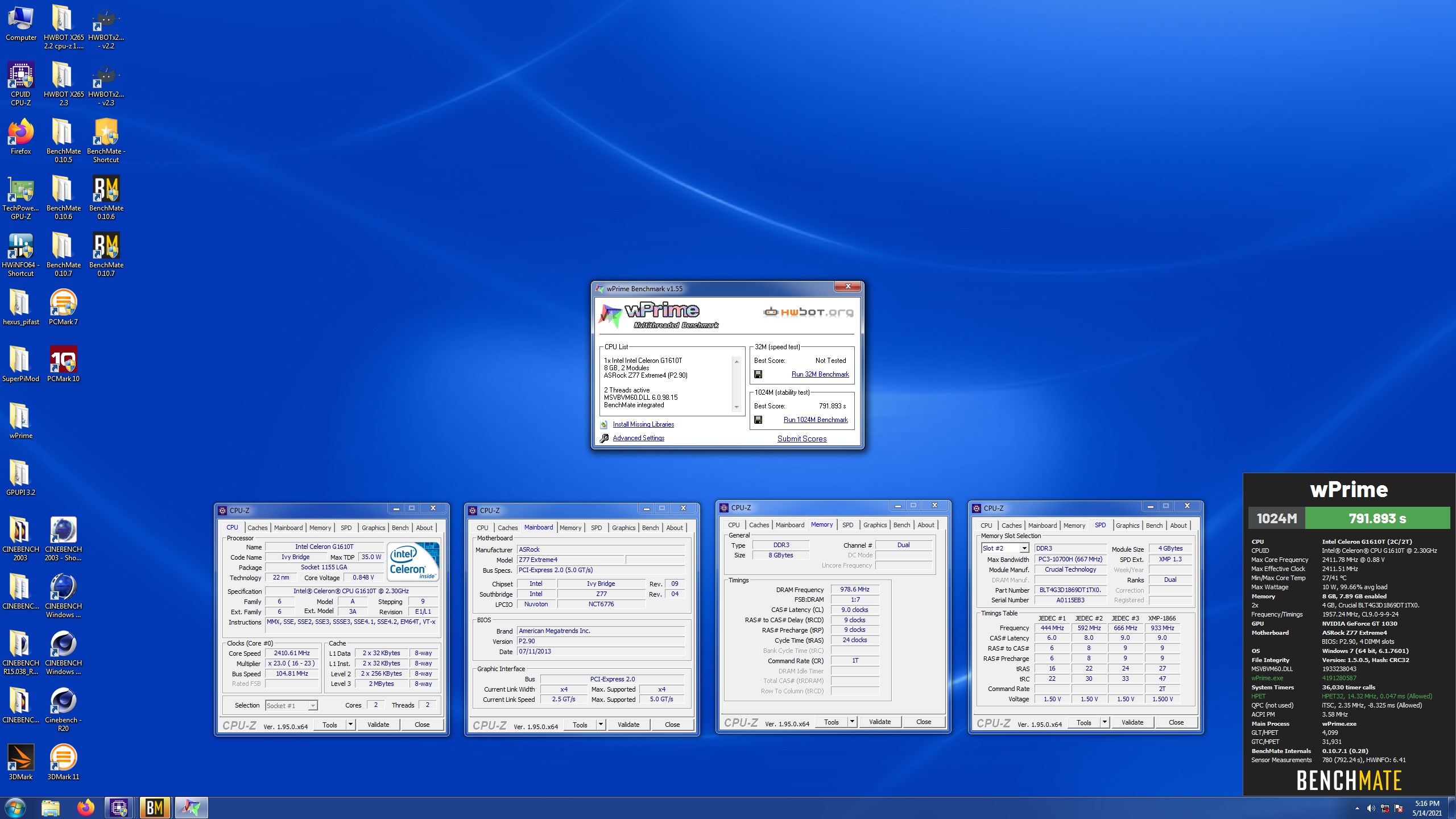Open CPUID CPU-Z desktop shortcut
The width and height of the screenshot is (1456, 819).
click(x=21, y=84)
